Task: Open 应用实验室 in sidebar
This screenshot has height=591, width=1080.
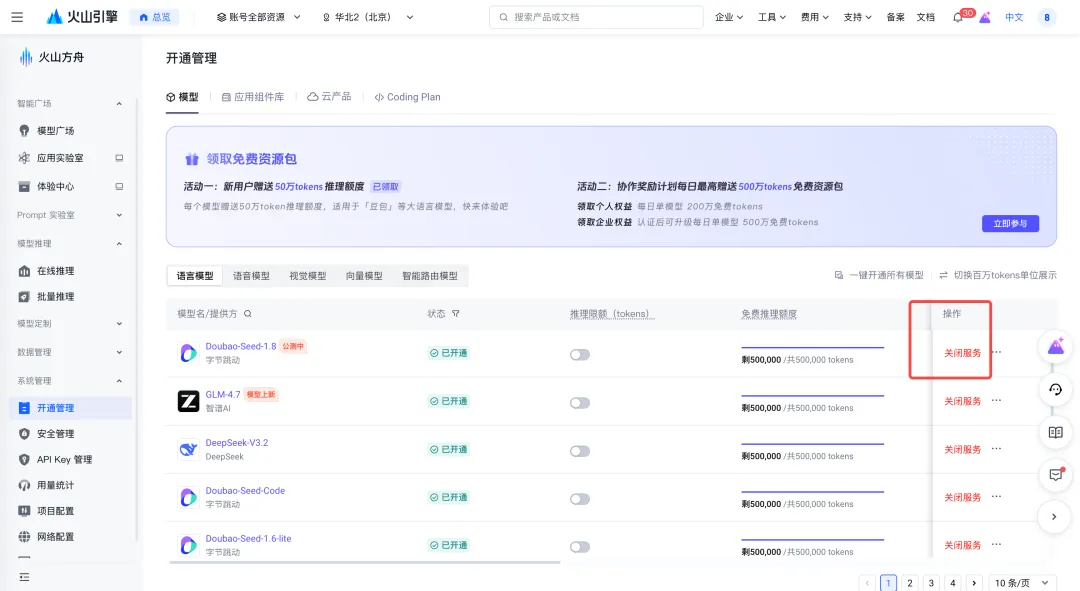Action: 60,158
